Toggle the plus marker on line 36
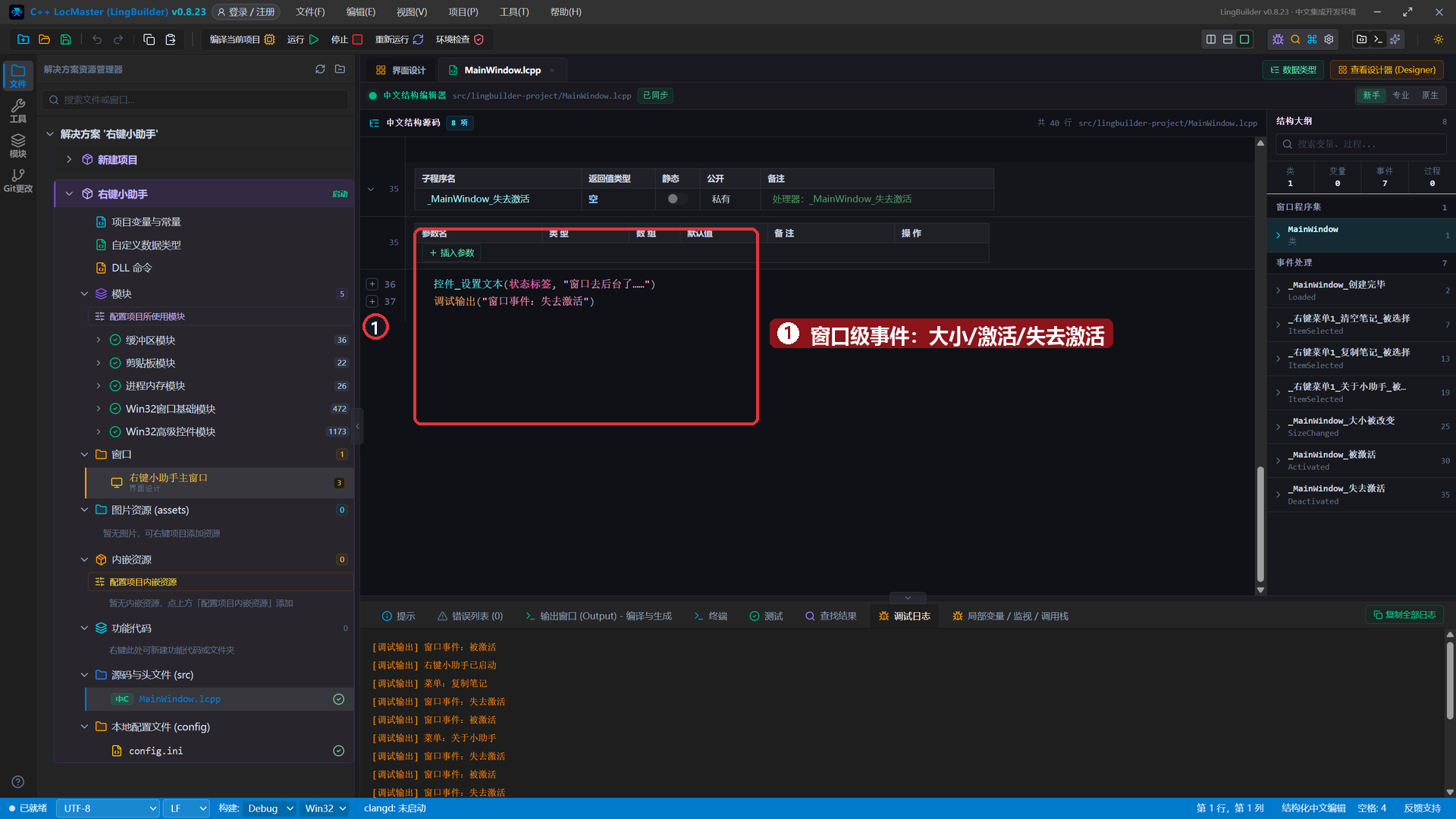Image resolution: width=1456 pixels, height=819 pixels. [372, 284]
